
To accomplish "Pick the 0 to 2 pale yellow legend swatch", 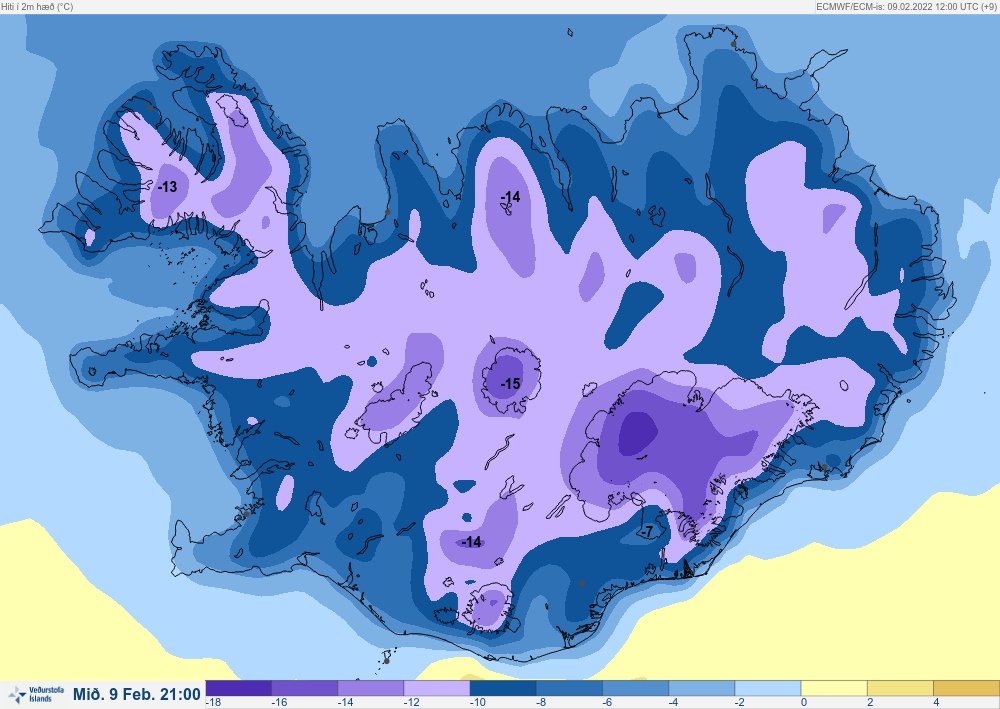I will click(x=834, y=688).
